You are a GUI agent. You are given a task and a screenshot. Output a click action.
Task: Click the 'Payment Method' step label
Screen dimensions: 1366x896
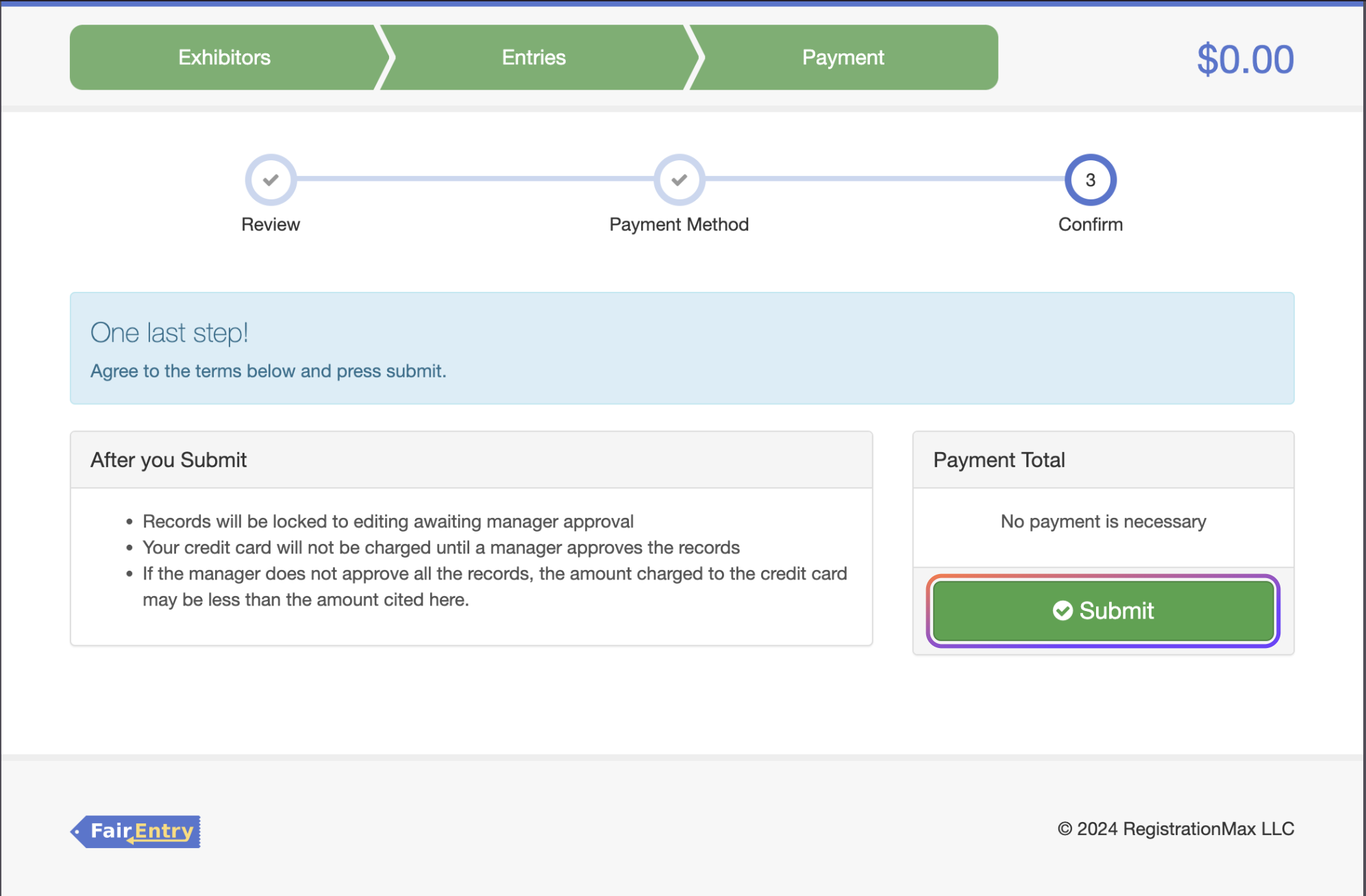(x=679, y=225)
